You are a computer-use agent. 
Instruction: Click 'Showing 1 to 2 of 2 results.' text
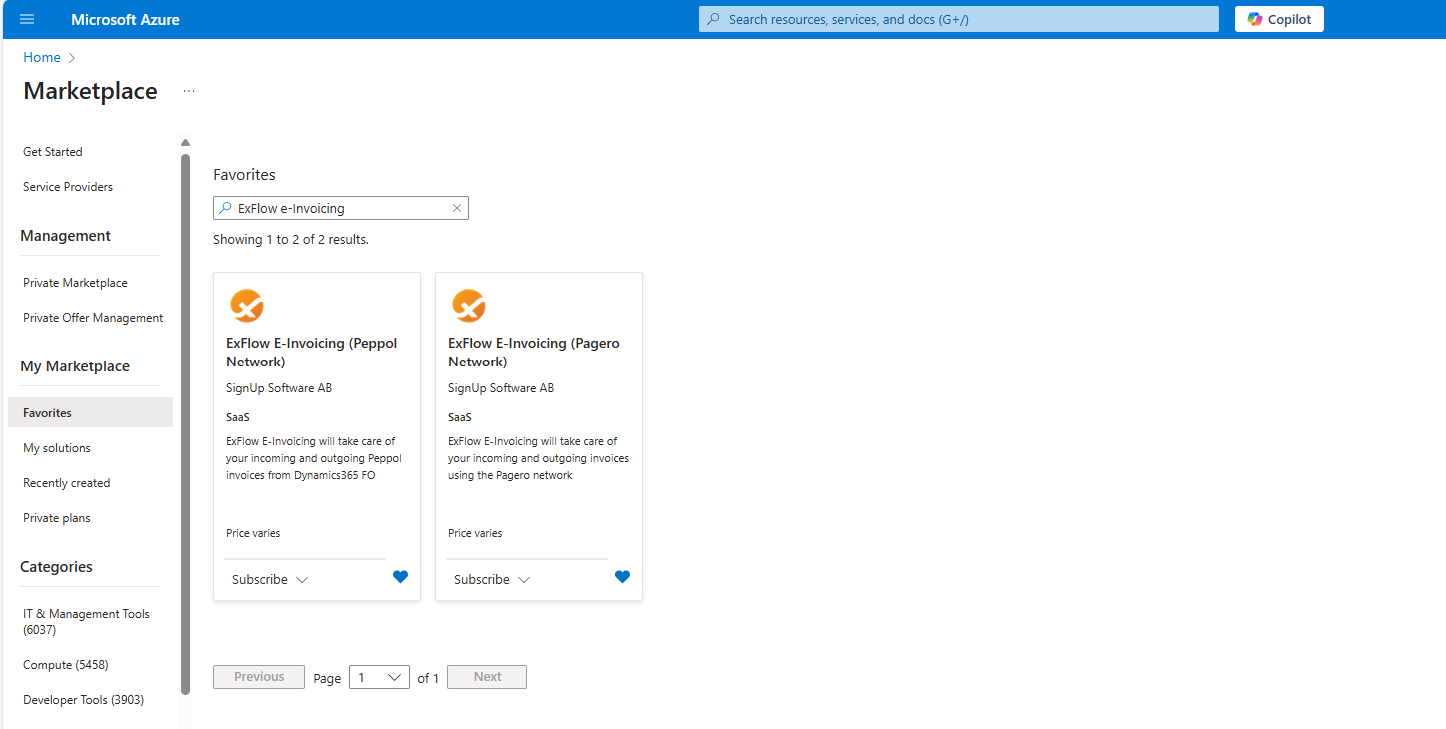[x=291, y=240]
